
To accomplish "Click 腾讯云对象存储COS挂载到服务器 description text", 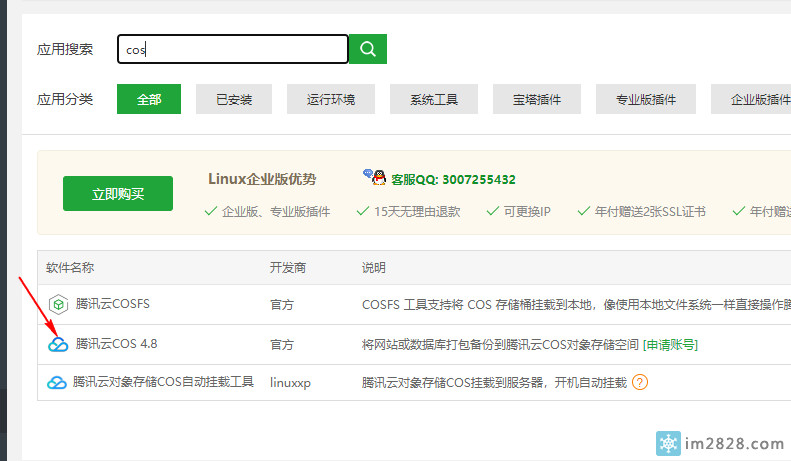I will click(494, 383).
